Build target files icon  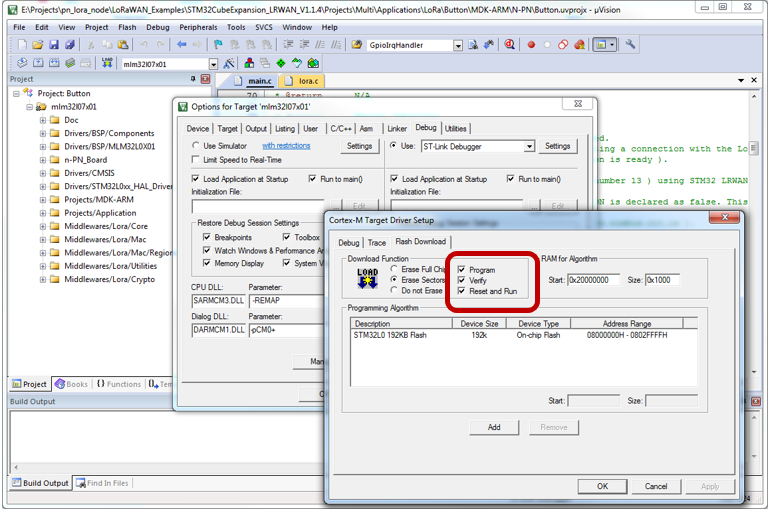pos(38,63)
